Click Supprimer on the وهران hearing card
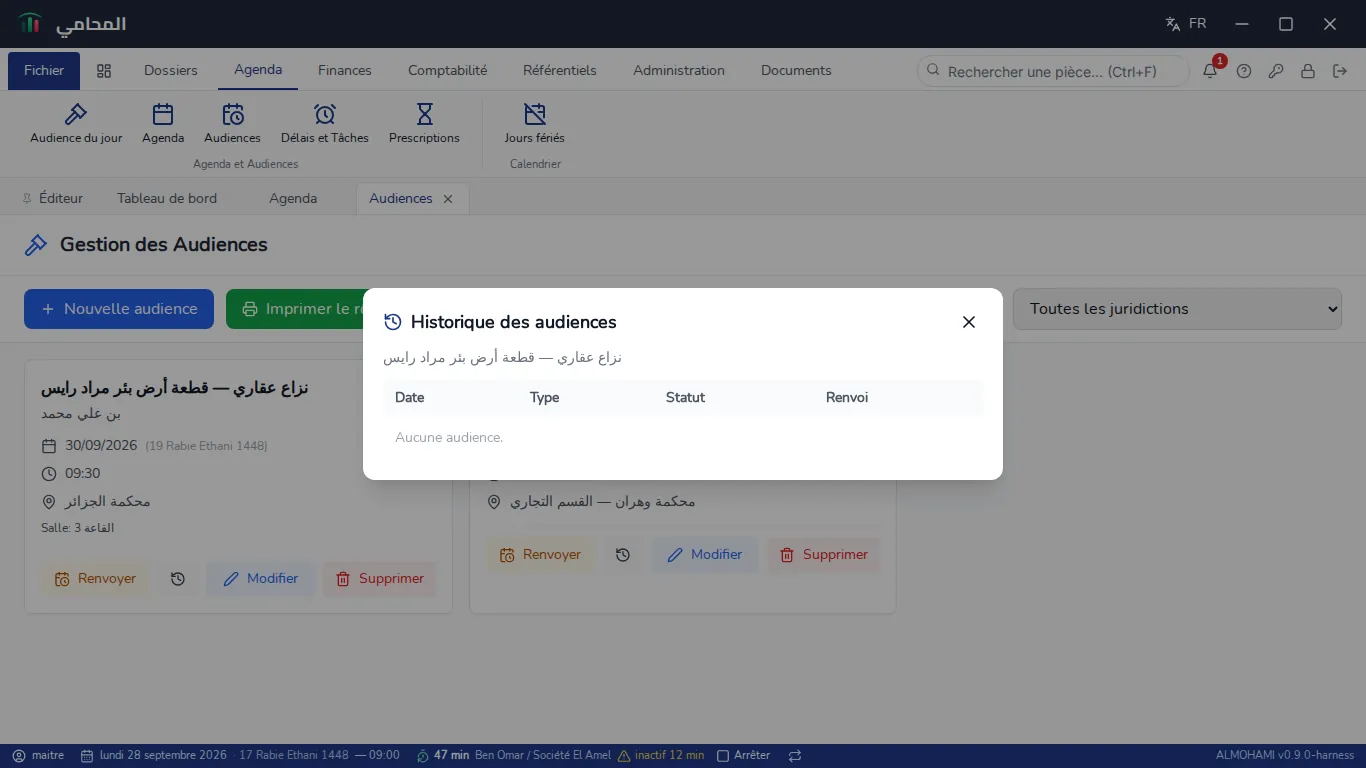The width and height of the screenshot is (1366, 768). coord(824,555)
